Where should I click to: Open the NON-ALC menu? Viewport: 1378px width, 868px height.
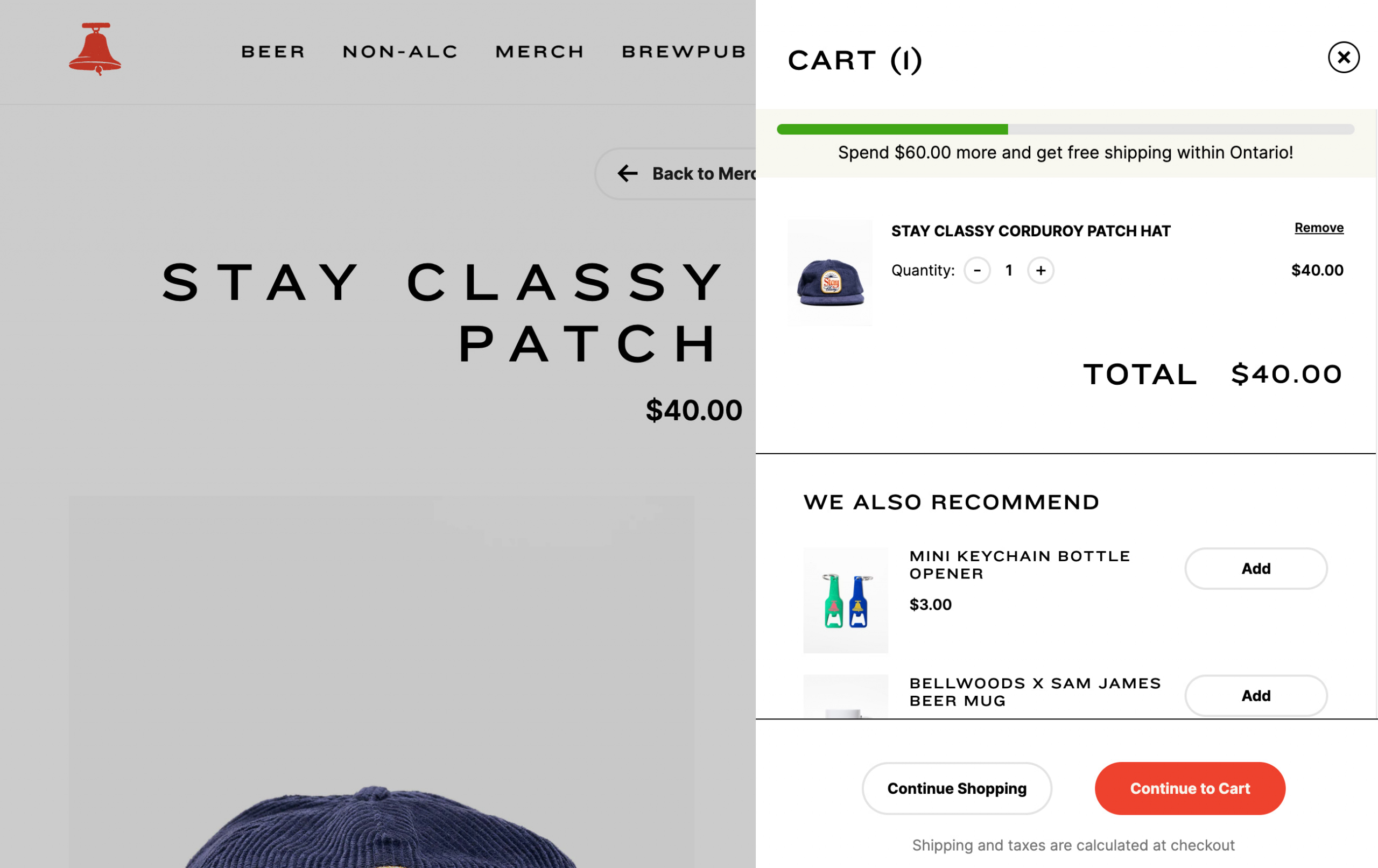[x=400, y=52]
